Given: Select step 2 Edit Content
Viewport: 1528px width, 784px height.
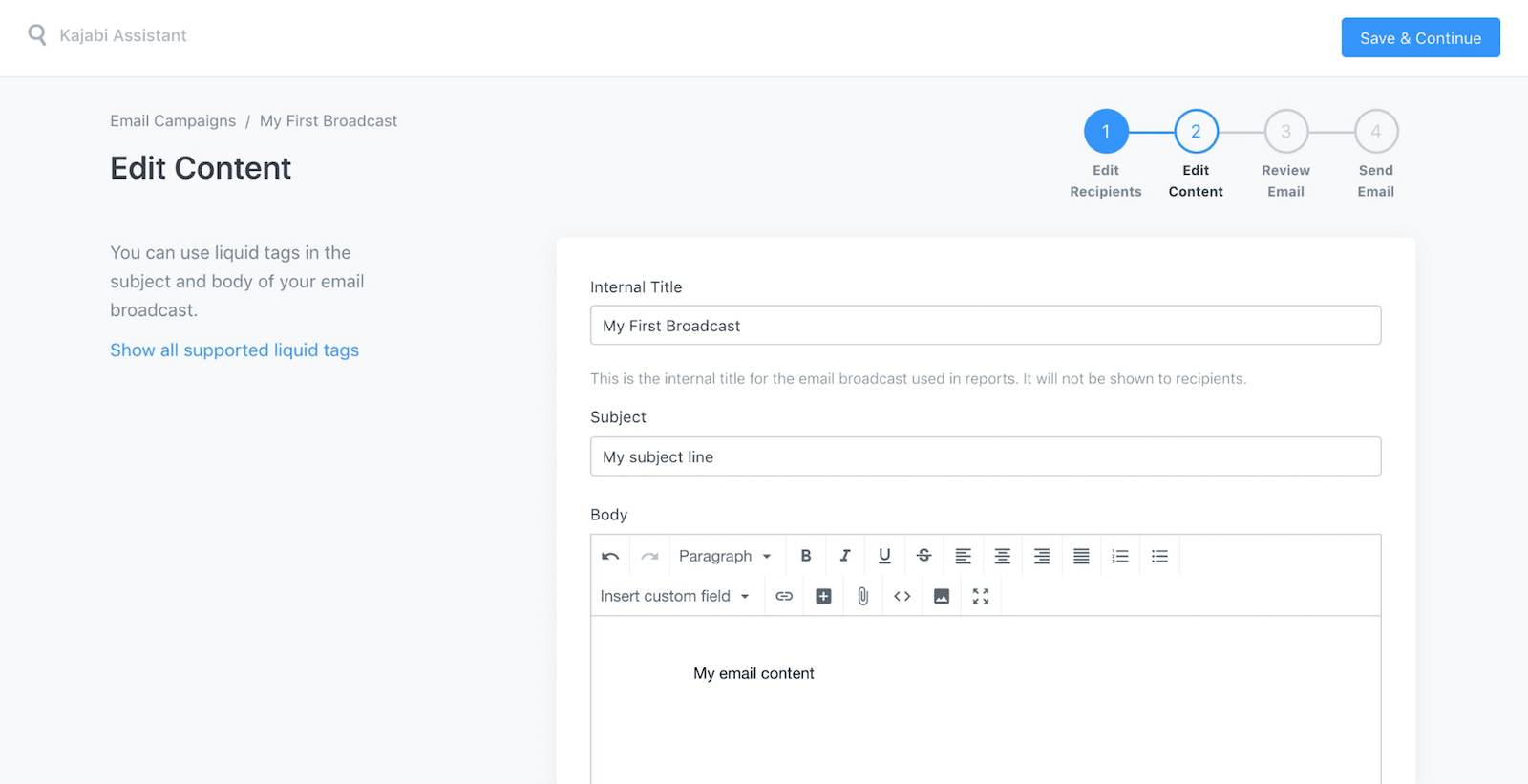Looking at the screenshot, I should point(1196,132).
